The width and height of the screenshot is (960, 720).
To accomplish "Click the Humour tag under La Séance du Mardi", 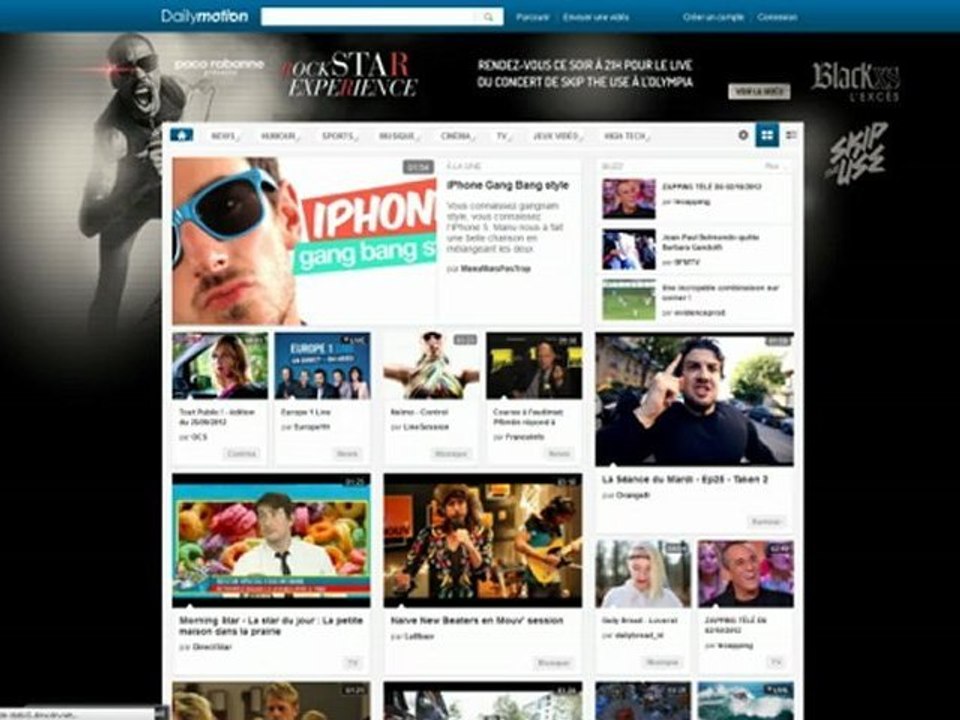I will coord(766,522).
